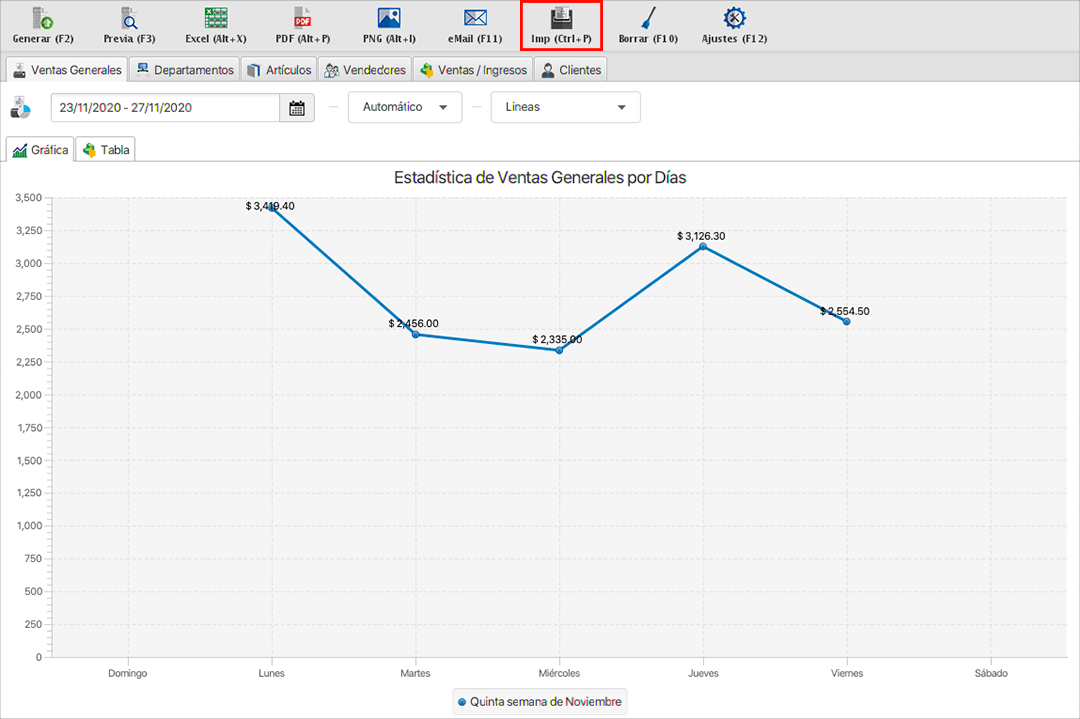
Task: Go to the Ventas / Ingresos tab
Action: (x=473, y=70)
